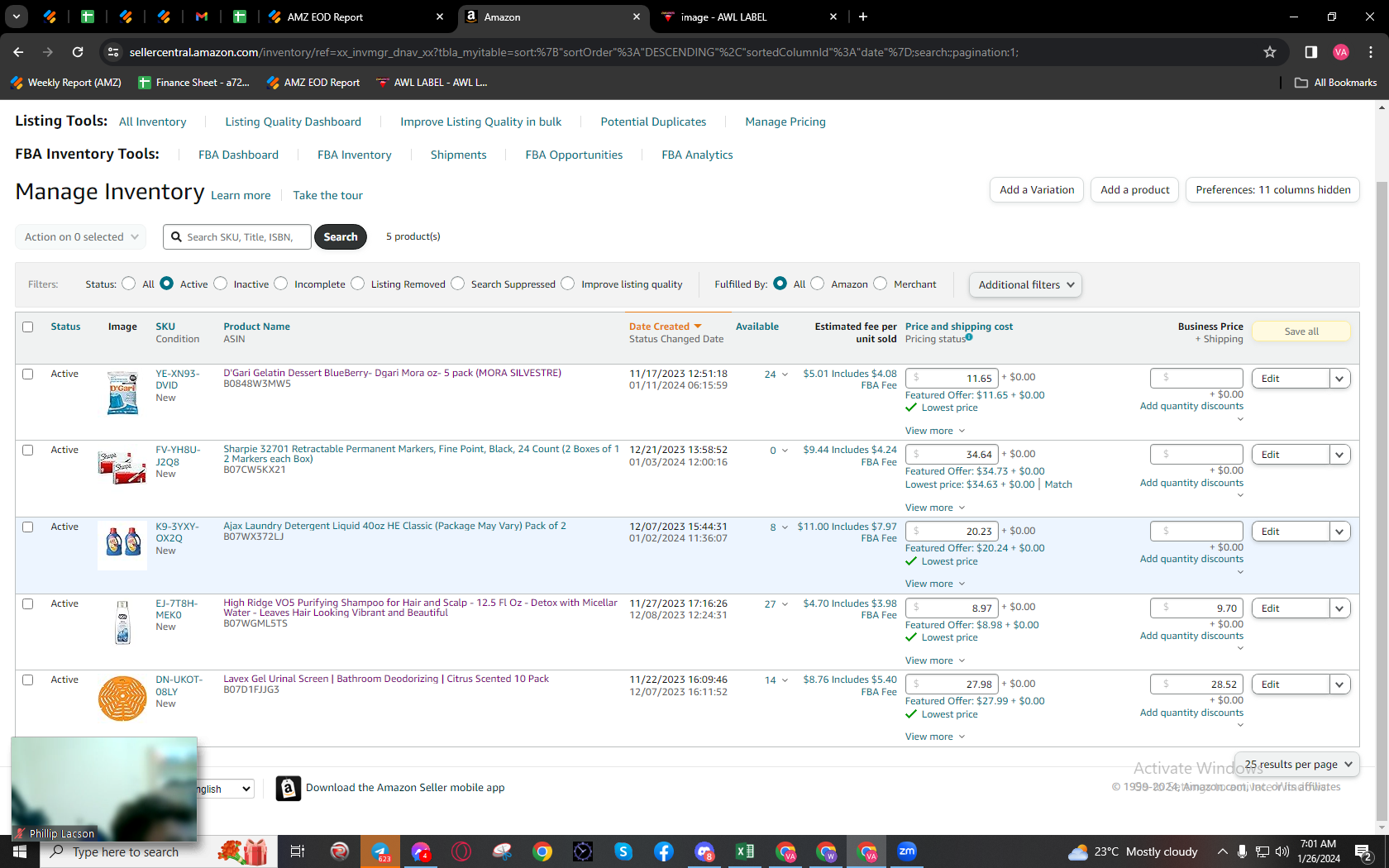
Task: Click the Save all button
Action: 1301,331
